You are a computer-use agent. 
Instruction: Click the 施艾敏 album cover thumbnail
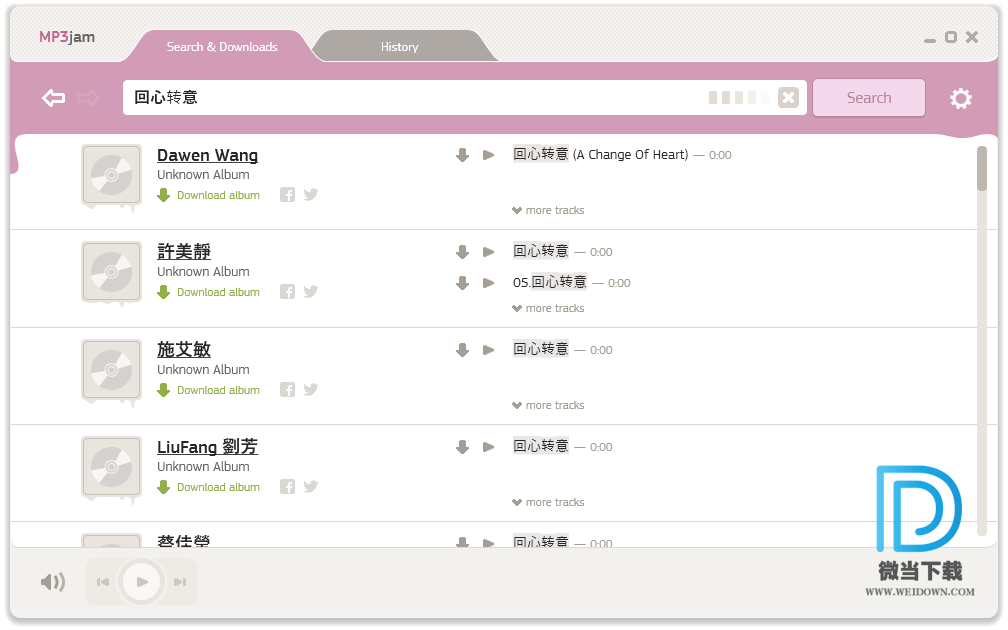(x=111, y=370)
